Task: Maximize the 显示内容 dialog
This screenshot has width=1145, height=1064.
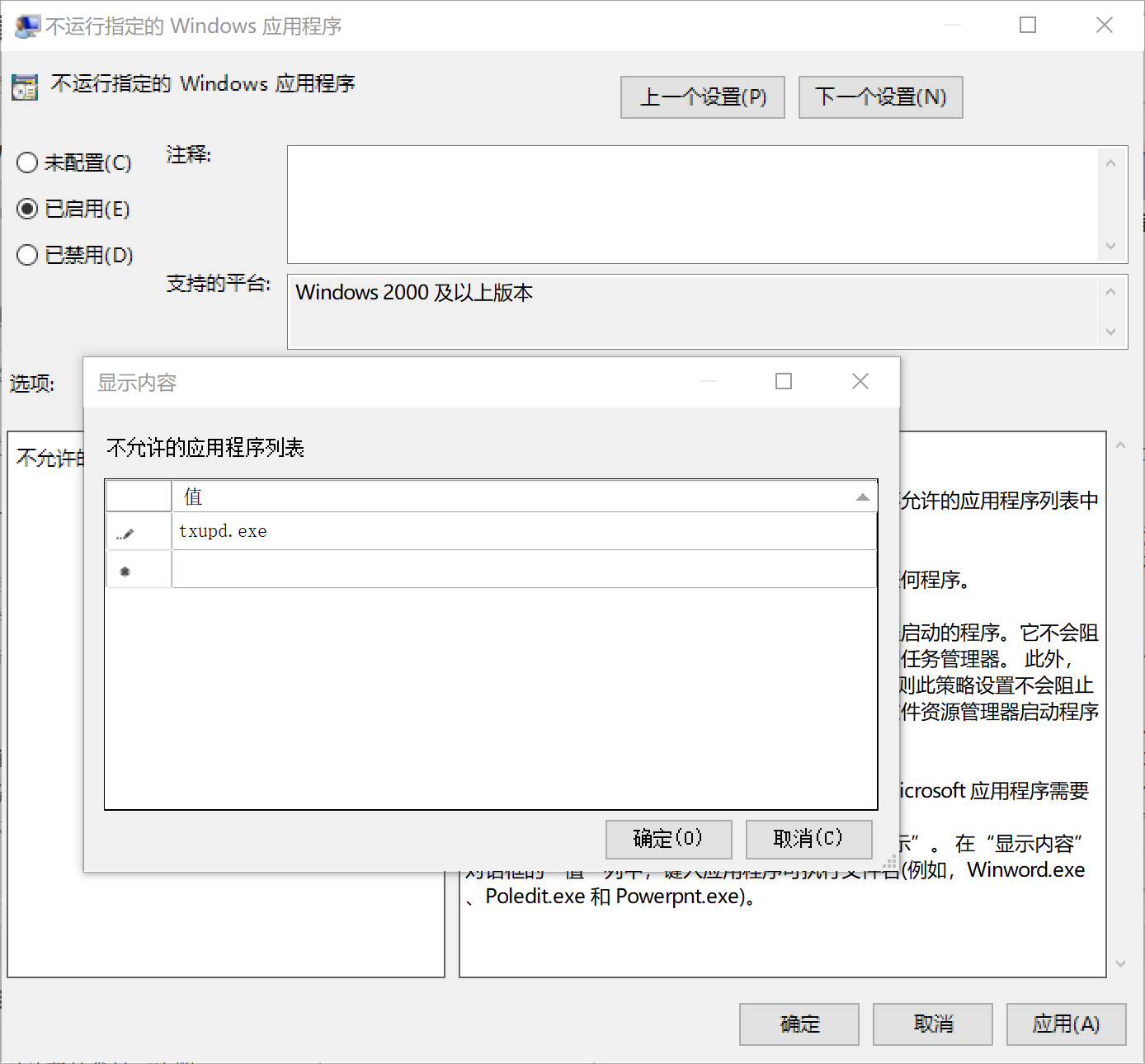Action: coord(784,381)
